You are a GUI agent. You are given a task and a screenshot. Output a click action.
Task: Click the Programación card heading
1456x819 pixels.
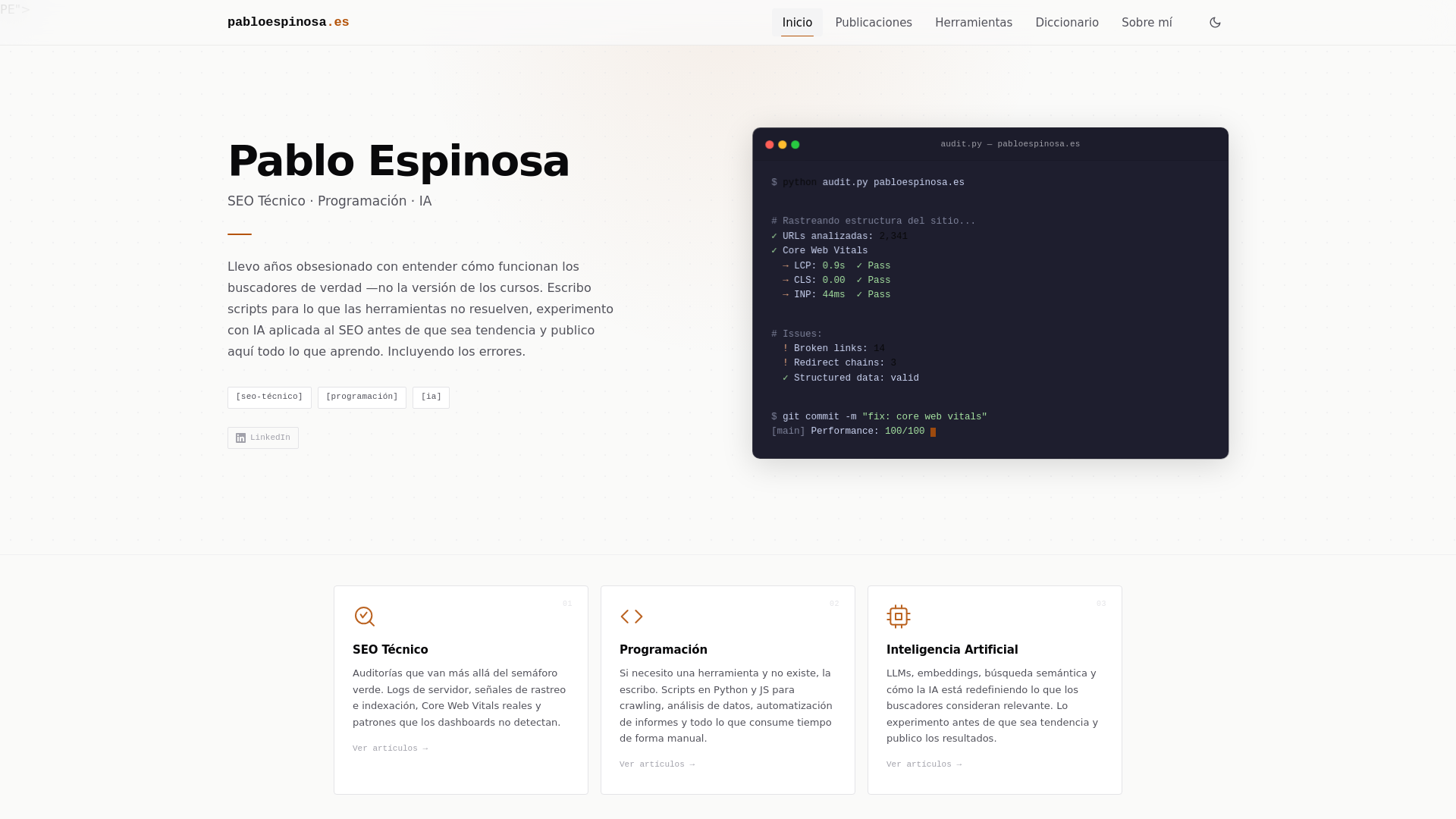(x=664, y=650)
